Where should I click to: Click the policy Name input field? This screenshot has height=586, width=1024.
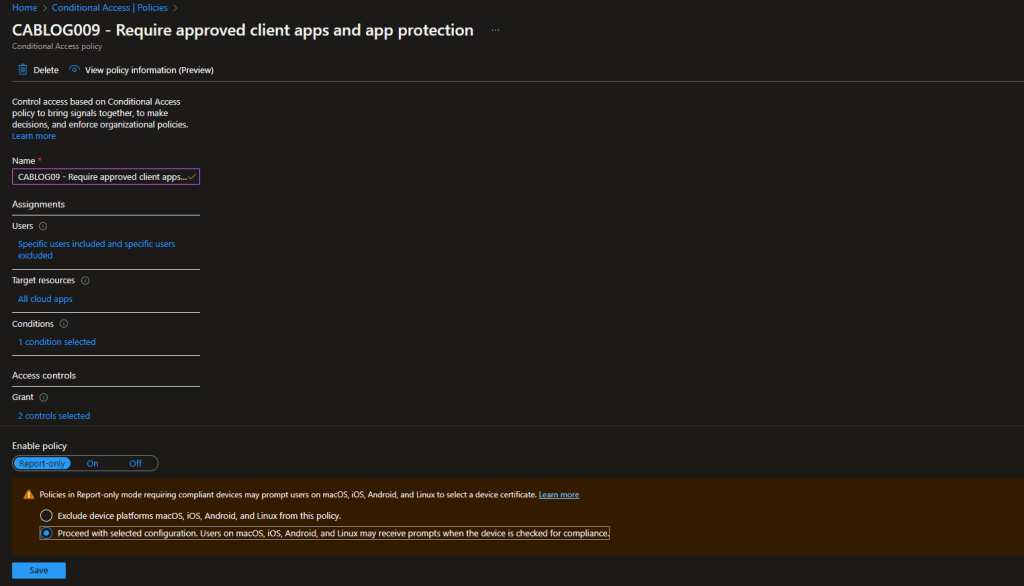tap(102, 177)
